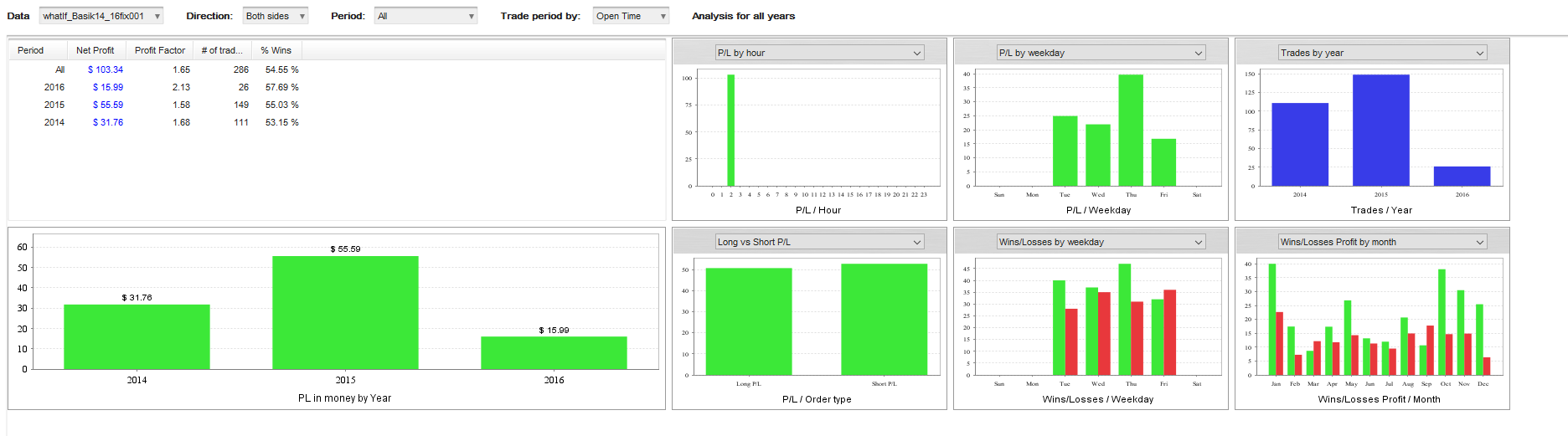Sort by the Net Profit column header
This screenshot has height=436, width=1568.
coord(96,50)
